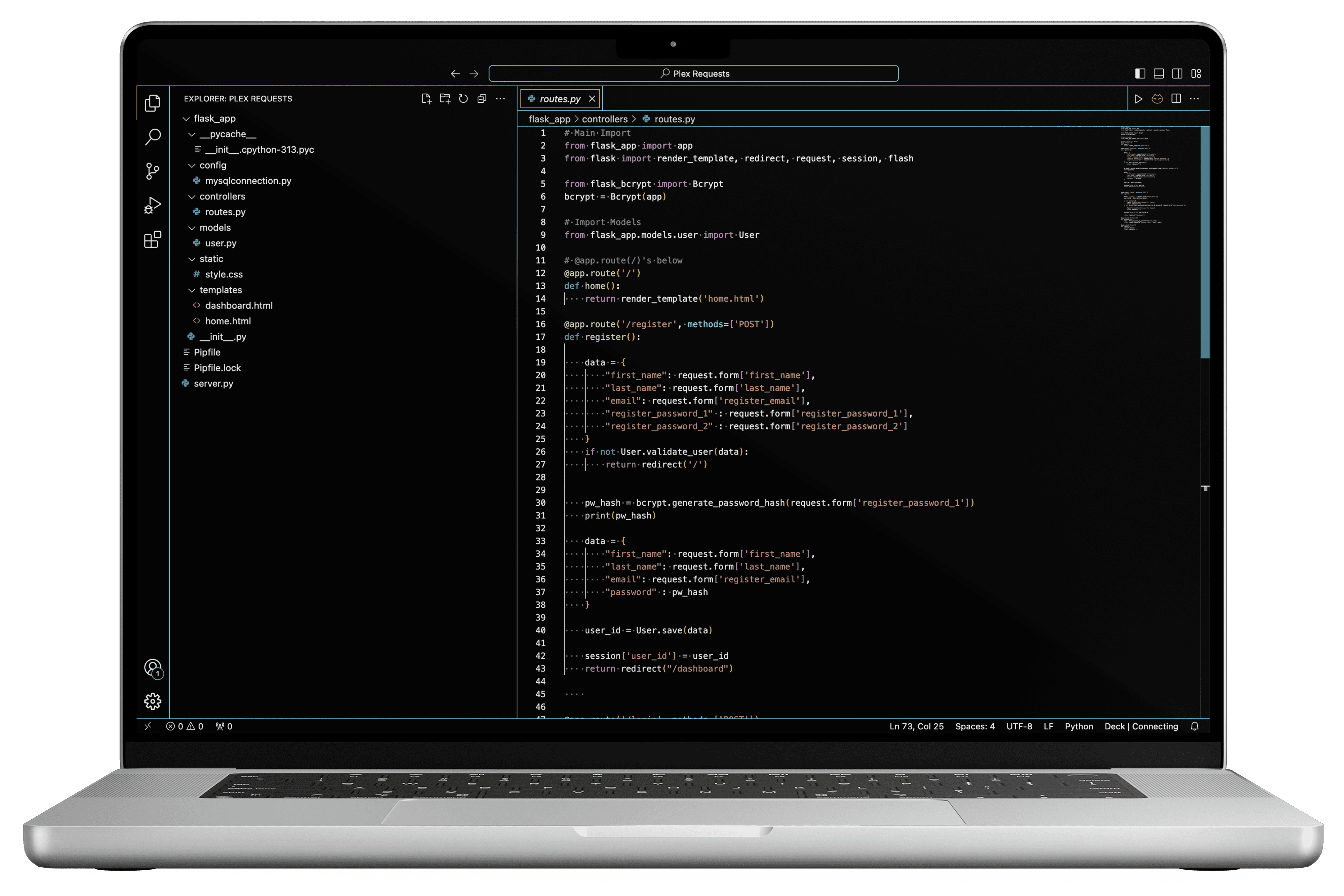The width and height of the screenshot is (1344, 896).
Task: Click the Plex Requests command center search box
Action: 694,74
